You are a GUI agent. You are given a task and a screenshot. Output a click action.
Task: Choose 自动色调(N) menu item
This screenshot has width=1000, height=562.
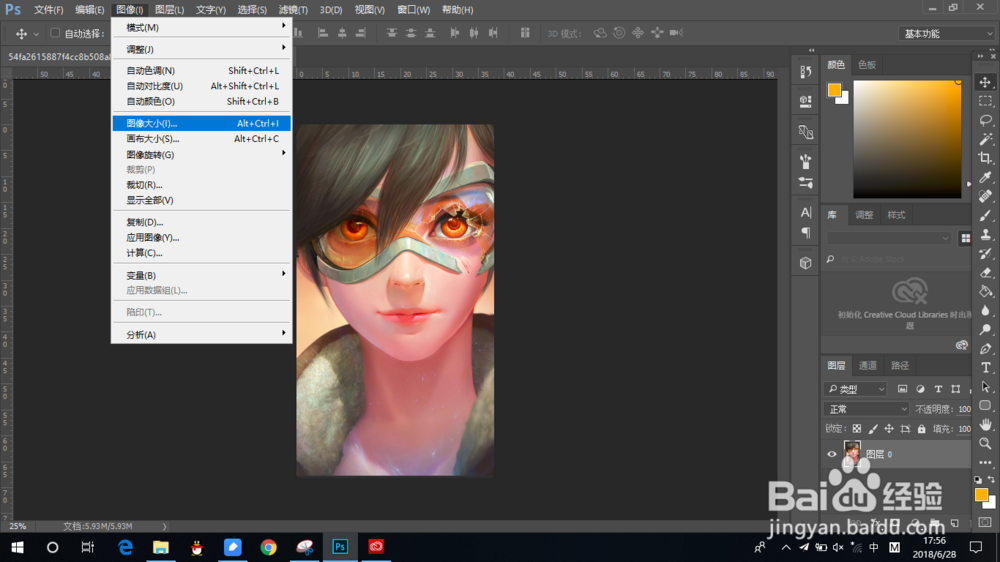pos(202,70)
